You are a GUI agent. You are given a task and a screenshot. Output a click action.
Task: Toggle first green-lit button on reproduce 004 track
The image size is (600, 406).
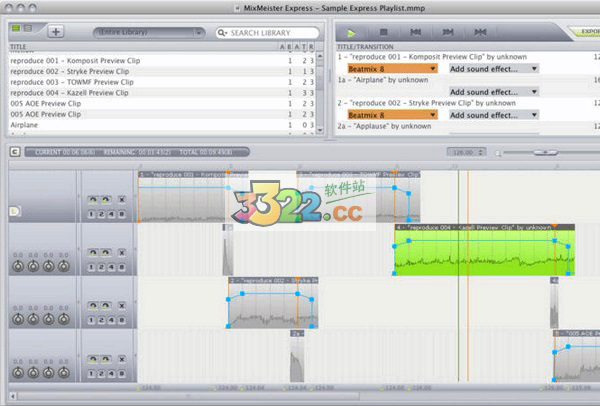92,253
